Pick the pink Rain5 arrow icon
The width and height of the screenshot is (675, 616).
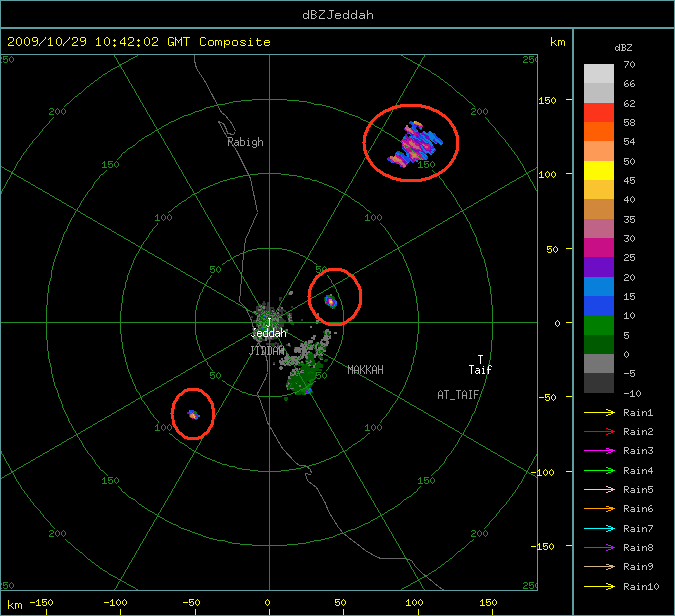[x=599, y=489]
